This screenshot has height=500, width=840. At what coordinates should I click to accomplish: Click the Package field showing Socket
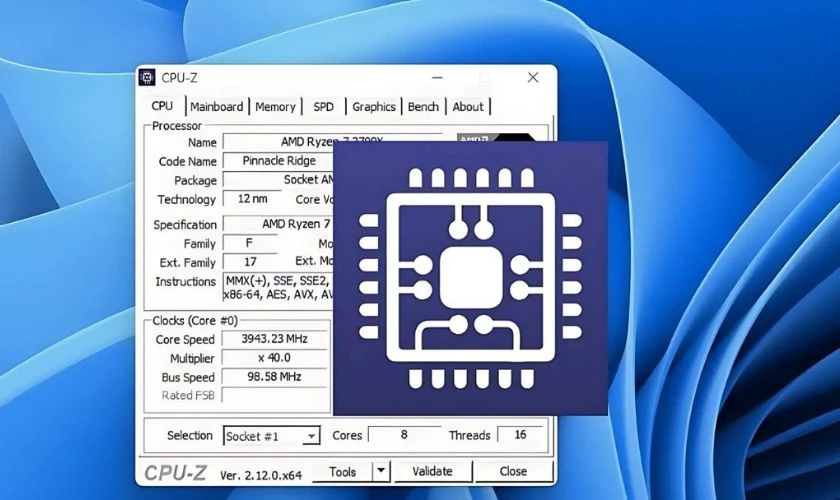[x=278, y=180]
